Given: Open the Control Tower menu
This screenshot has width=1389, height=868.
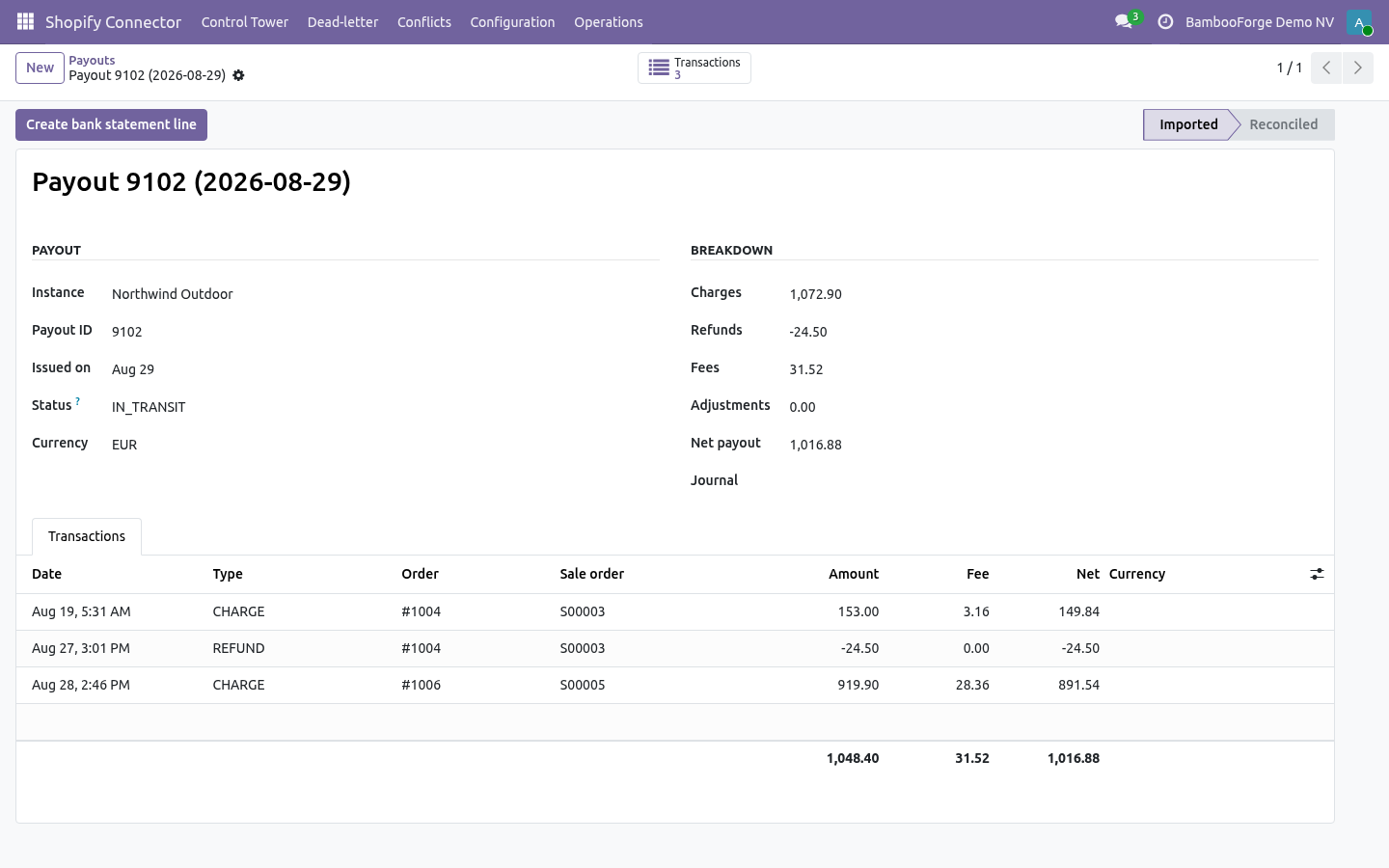Looking at the screenshot, I should [x=245, y=22].
